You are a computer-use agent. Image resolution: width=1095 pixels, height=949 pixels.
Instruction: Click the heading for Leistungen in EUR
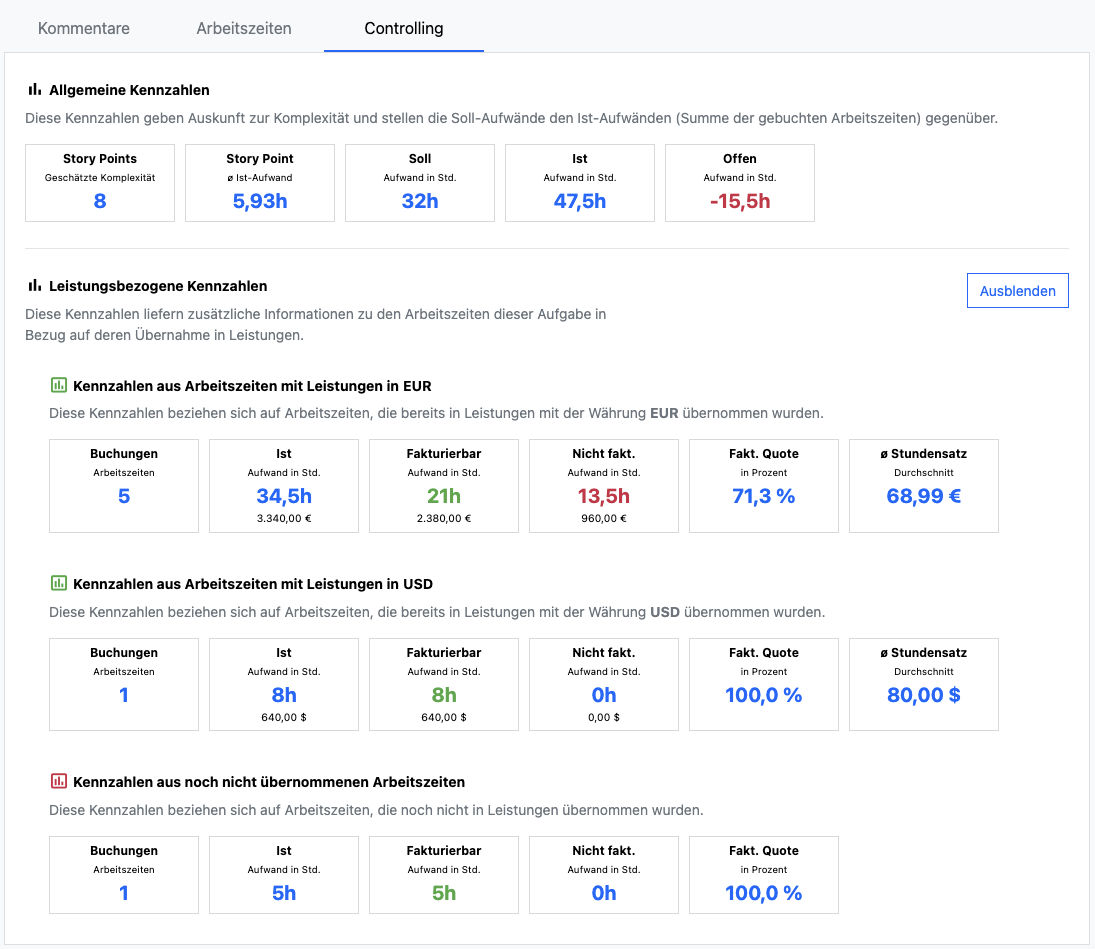click(x=252, y=386)
